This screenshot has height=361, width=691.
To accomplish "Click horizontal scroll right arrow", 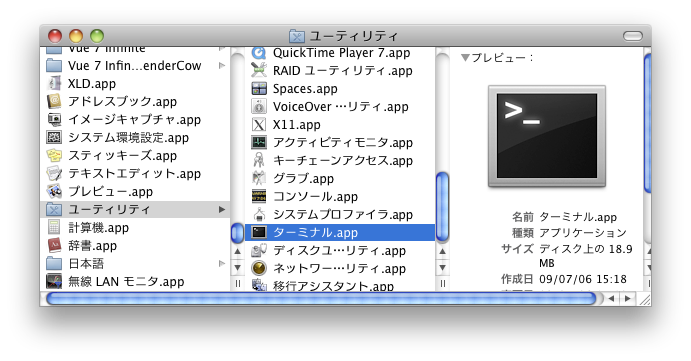I will coord(628,298).
